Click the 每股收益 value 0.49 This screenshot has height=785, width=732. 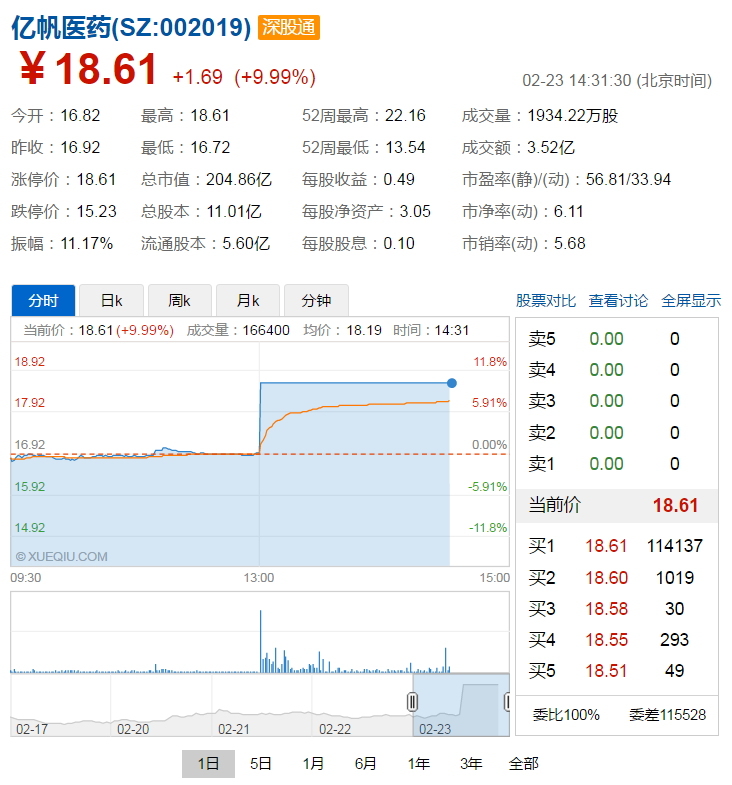[399, 179]
